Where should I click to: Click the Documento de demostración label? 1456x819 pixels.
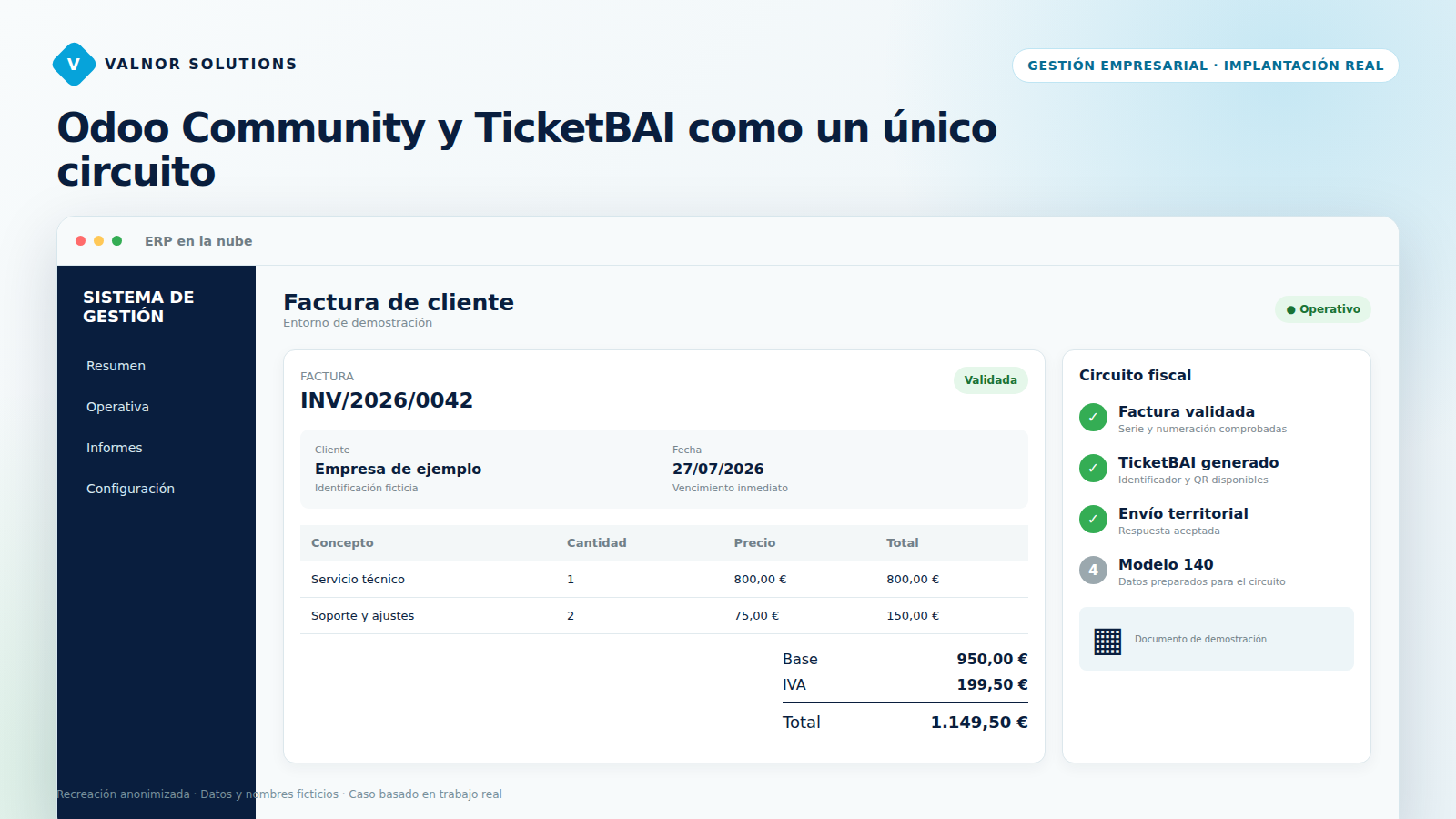click(1200, 640)
